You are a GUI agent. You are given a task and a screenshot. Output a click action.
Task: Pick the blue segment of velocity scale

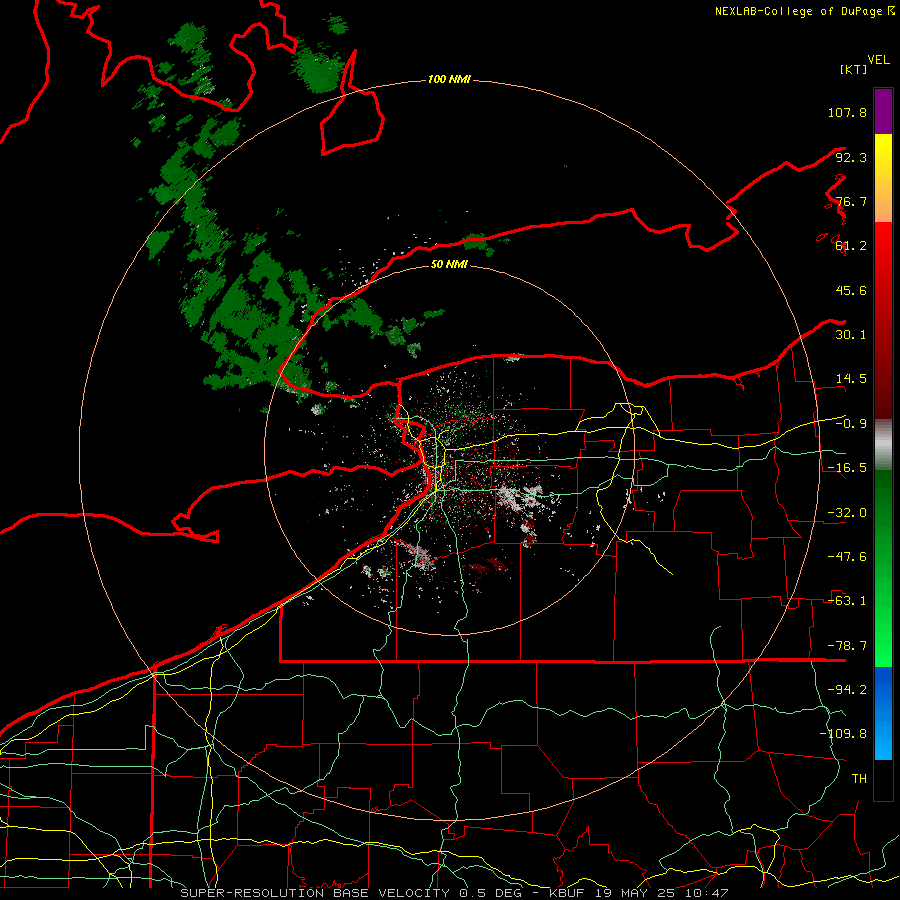tap(883, 713)
